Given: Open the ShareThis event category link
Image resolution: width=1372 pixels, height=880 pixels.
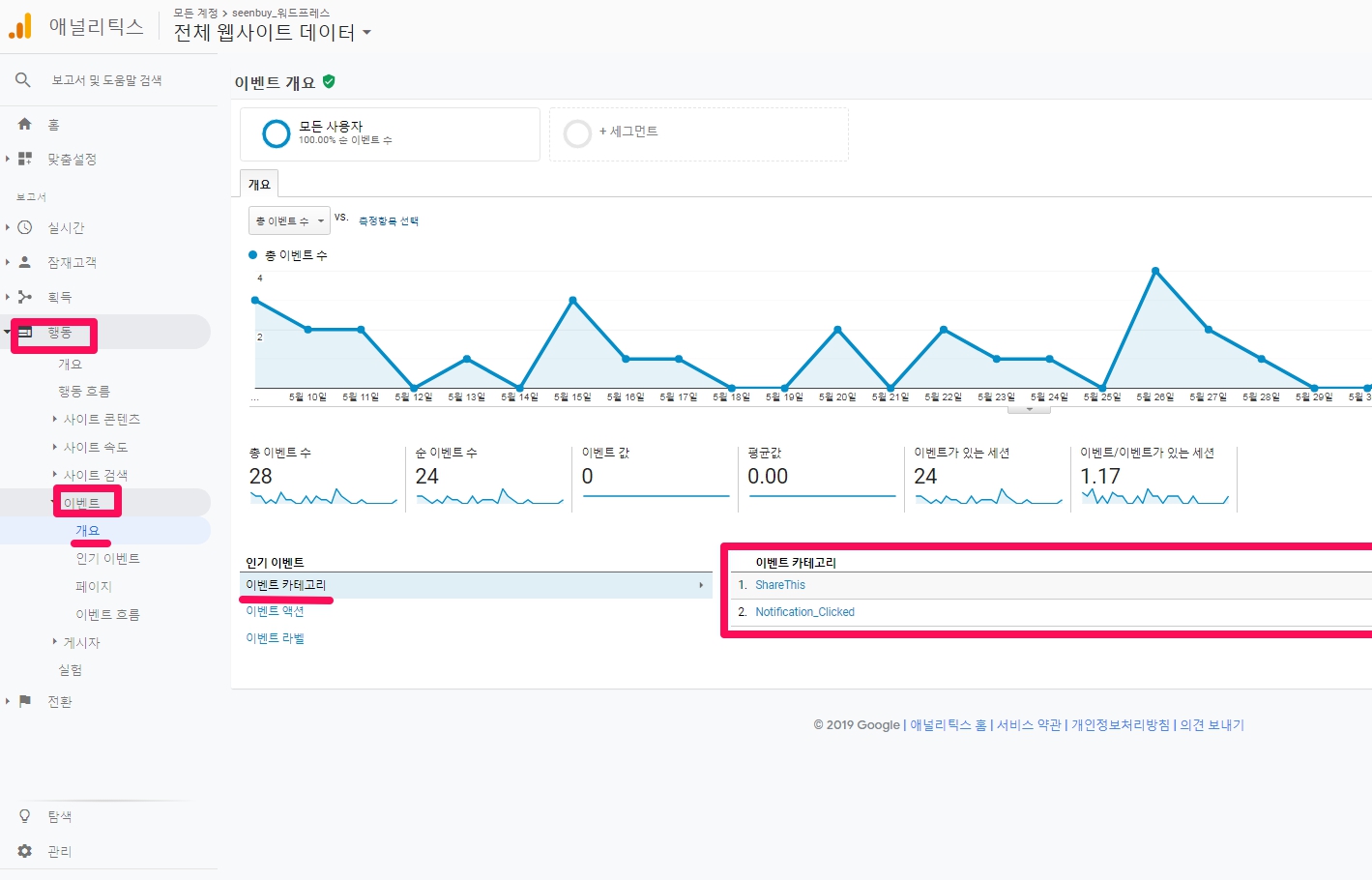Looking at the screenshot, I should tap(780, 585).
